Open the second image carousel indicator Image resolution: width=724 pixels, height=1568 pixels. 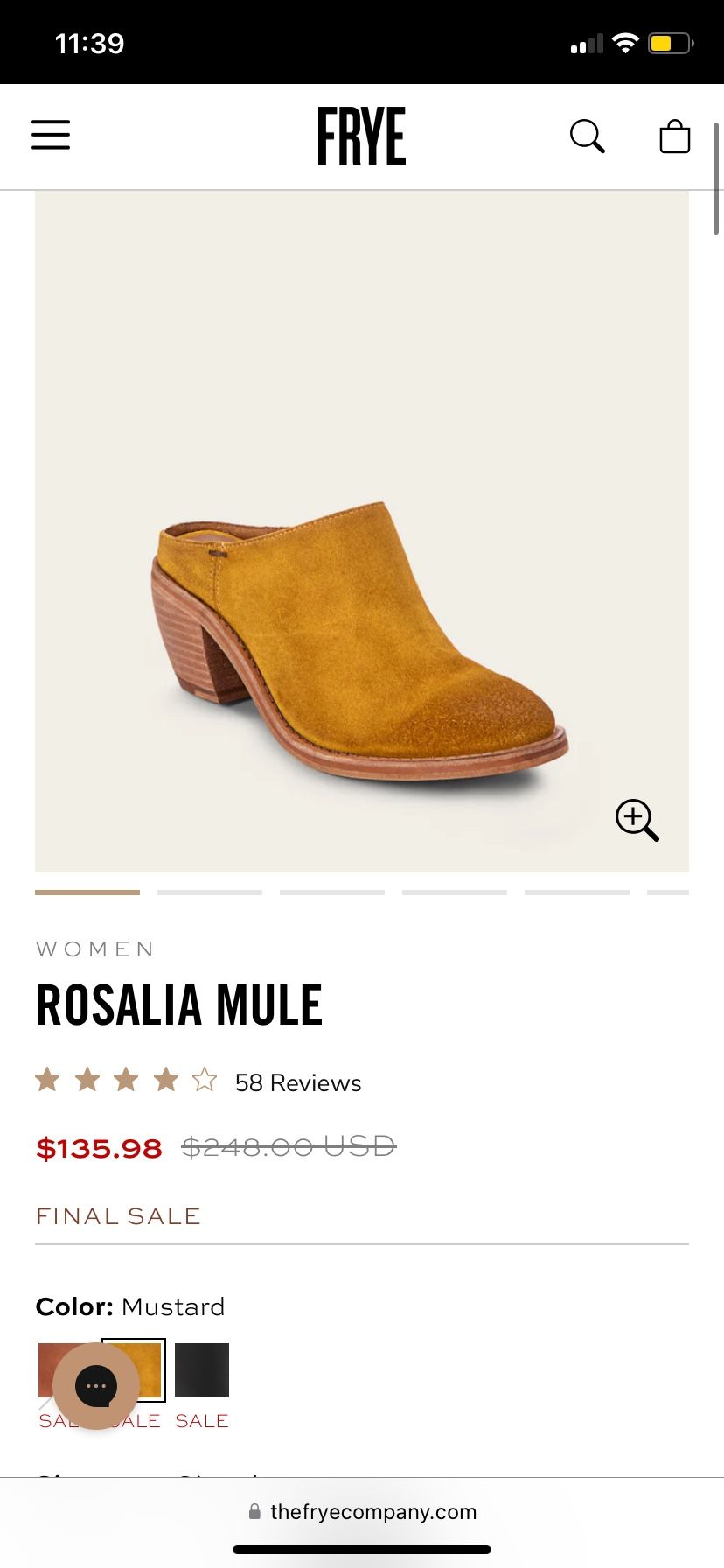point(209,892)
